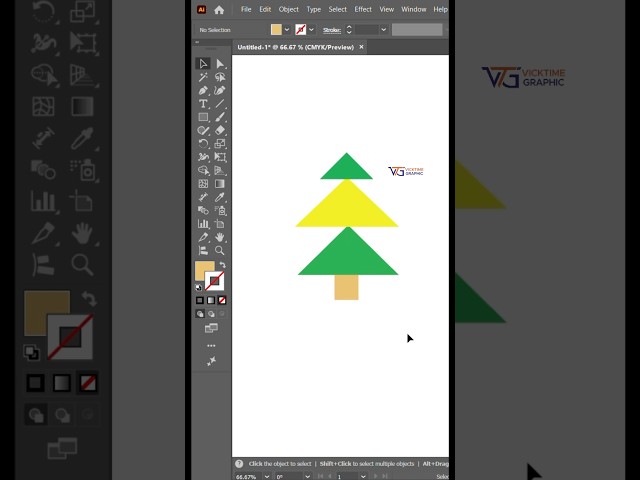Select the Direct Selection tool
The height and width of the screenshot is (480, 640).
pyautogui.click(x=220, y=64)
